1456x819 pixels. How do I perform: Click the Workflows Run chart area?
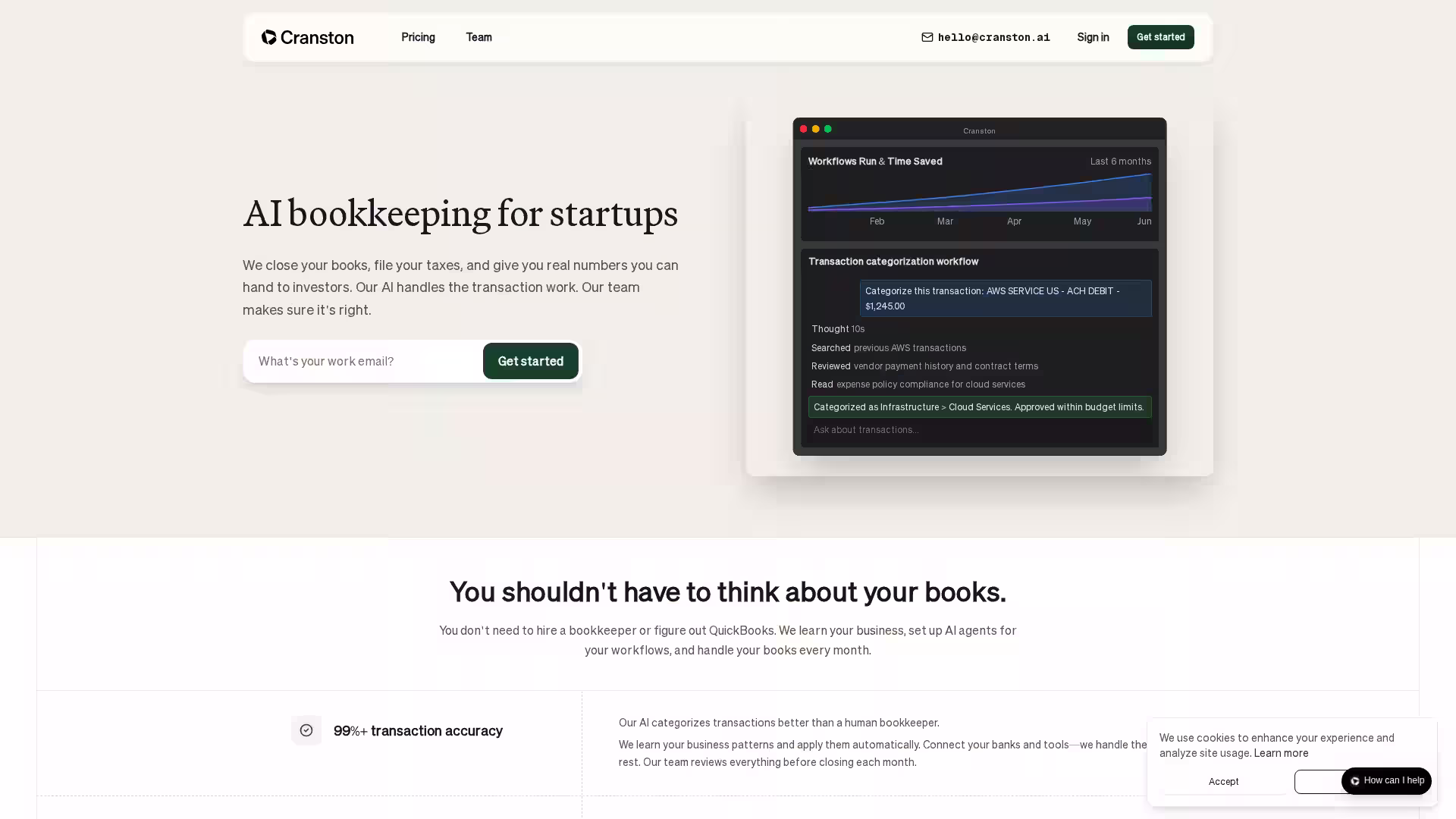(x=979, y=196)
